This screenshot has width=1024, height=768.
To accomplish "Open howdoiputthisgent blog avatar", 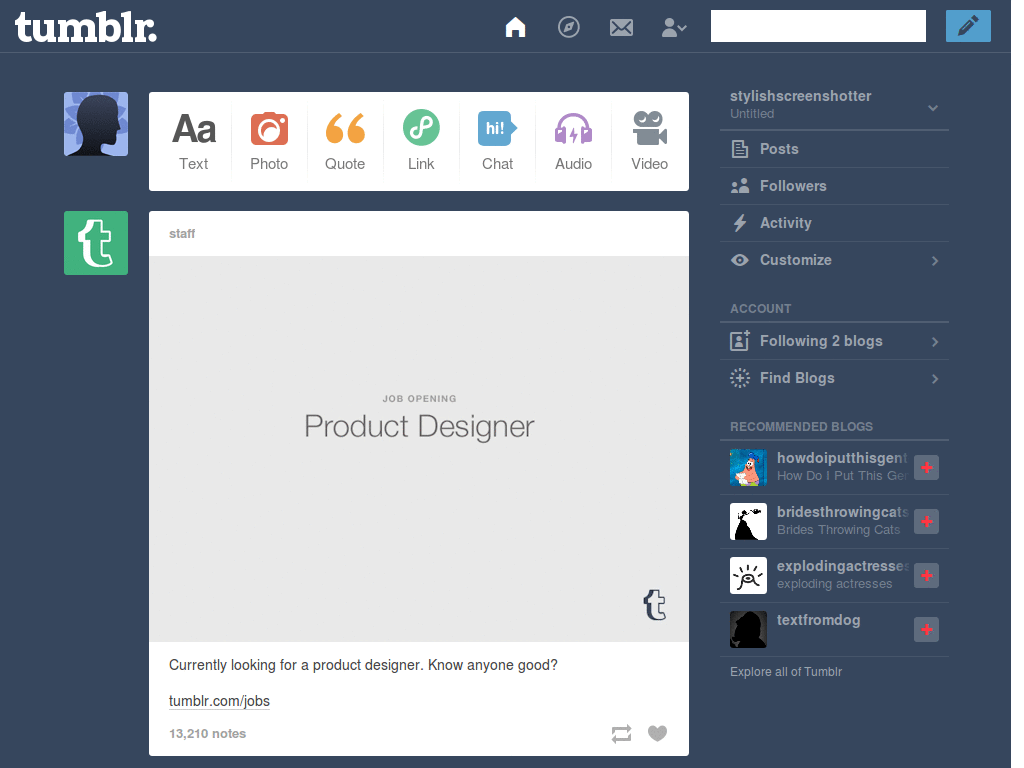I will tap(748, 468).
